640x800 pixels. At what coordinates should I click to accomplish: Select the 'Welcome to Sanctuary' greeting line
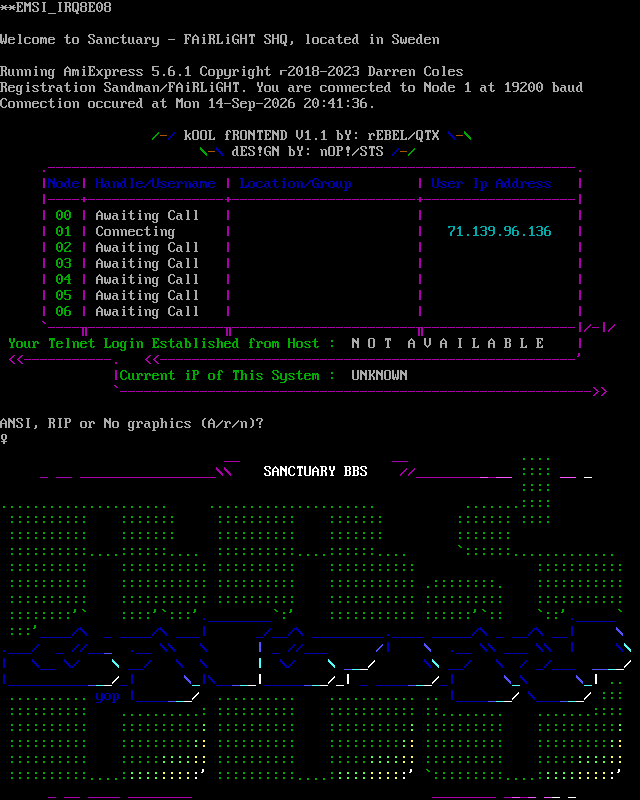tap(219, 40)
